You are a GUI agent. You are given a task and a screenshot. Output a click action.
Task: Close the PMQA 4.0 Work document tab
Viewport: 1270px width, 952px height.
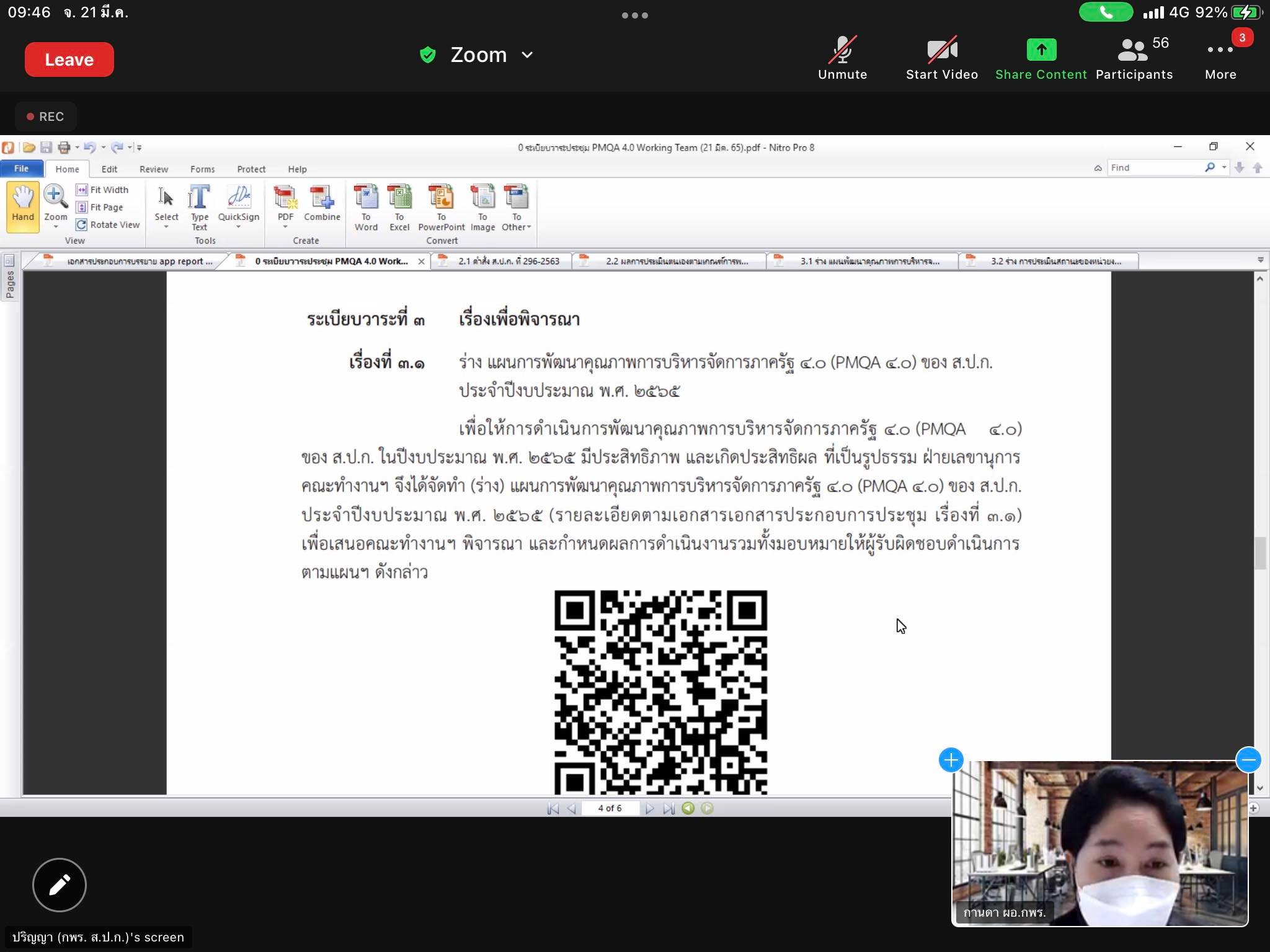click(422, 262)
